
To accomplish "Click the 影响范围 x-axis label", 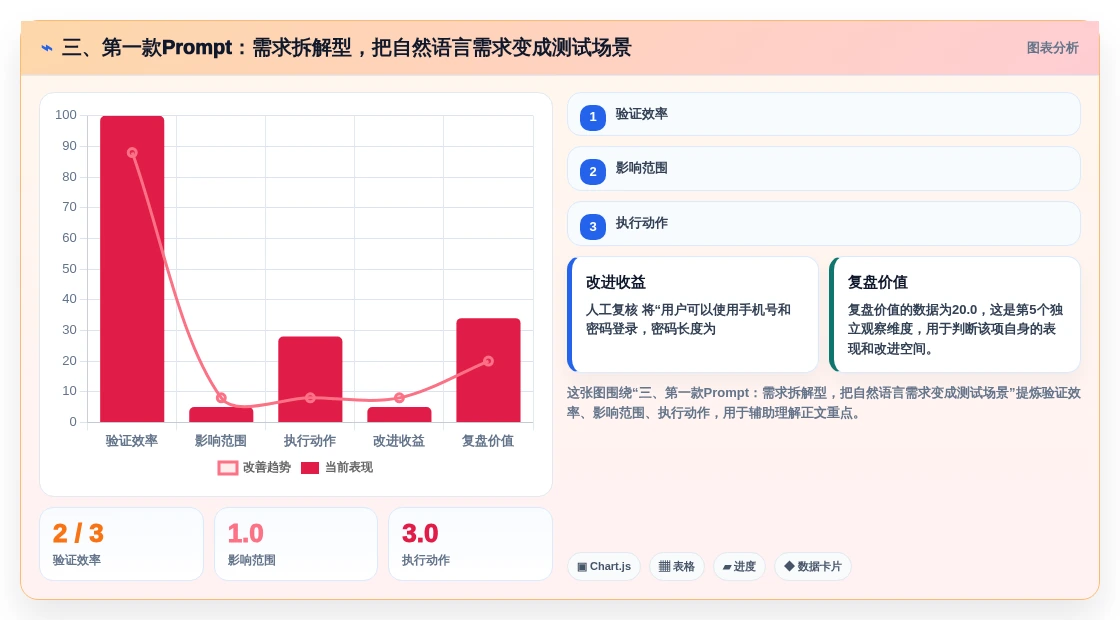I will point(221,441).
